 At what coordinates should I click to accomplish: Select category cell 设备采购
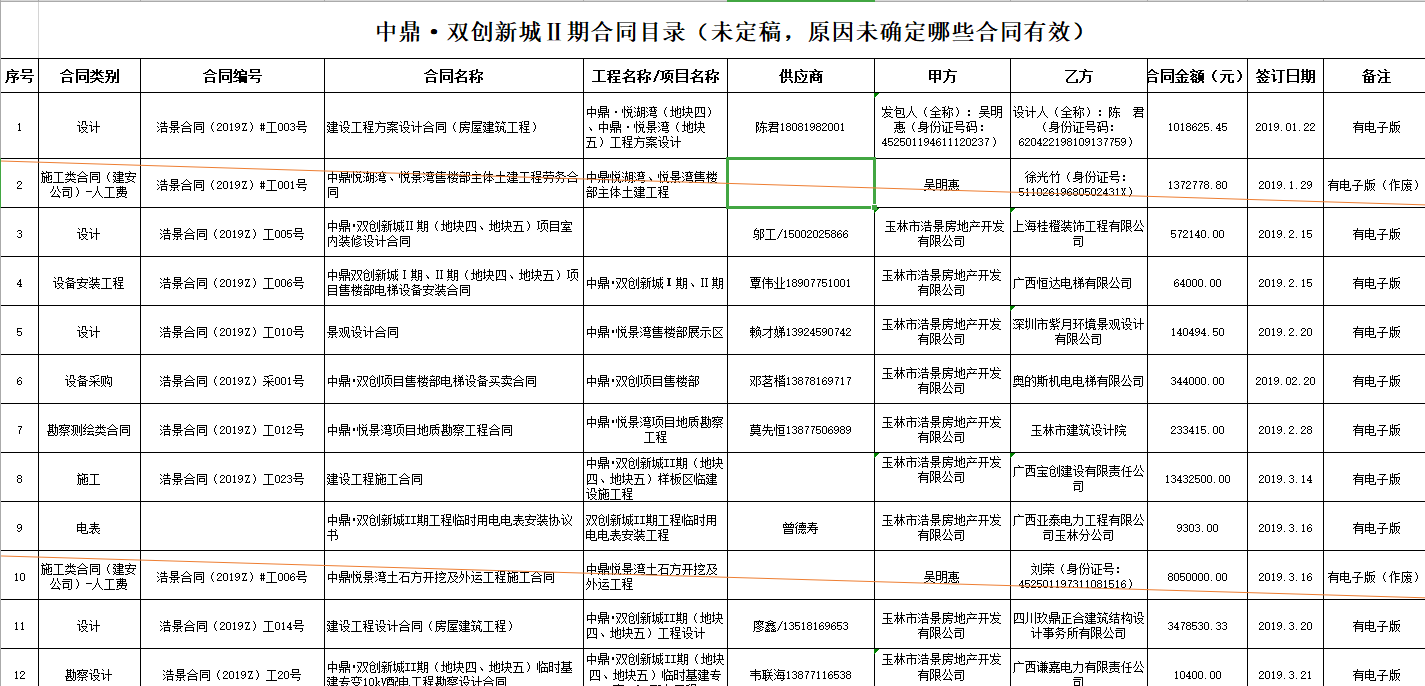click(x=90, y=381)
